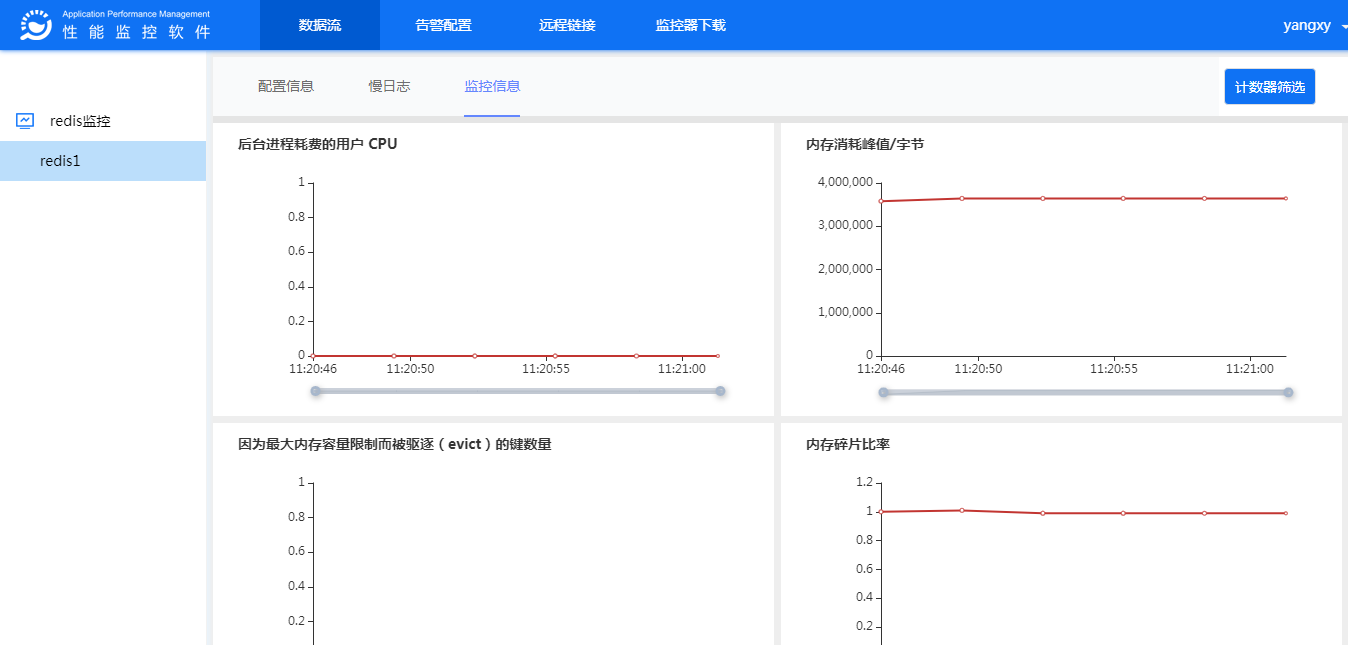Click the APM application logo icon
Viewport: 1348px width, 645px height.
click(36, 25)
